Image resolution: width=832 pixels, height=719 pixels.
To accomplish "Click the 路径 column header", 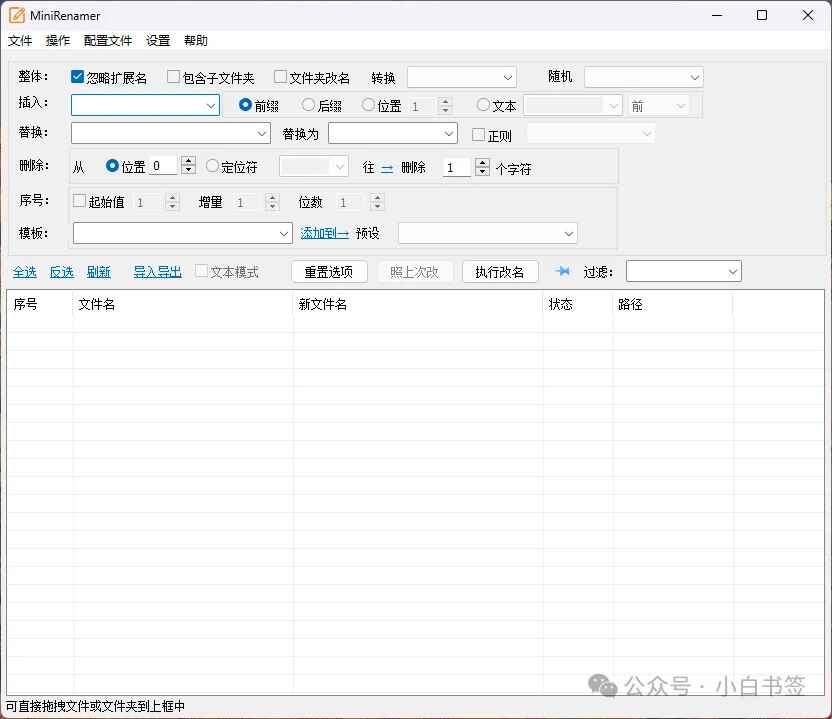I will click(x=673, y=304).
